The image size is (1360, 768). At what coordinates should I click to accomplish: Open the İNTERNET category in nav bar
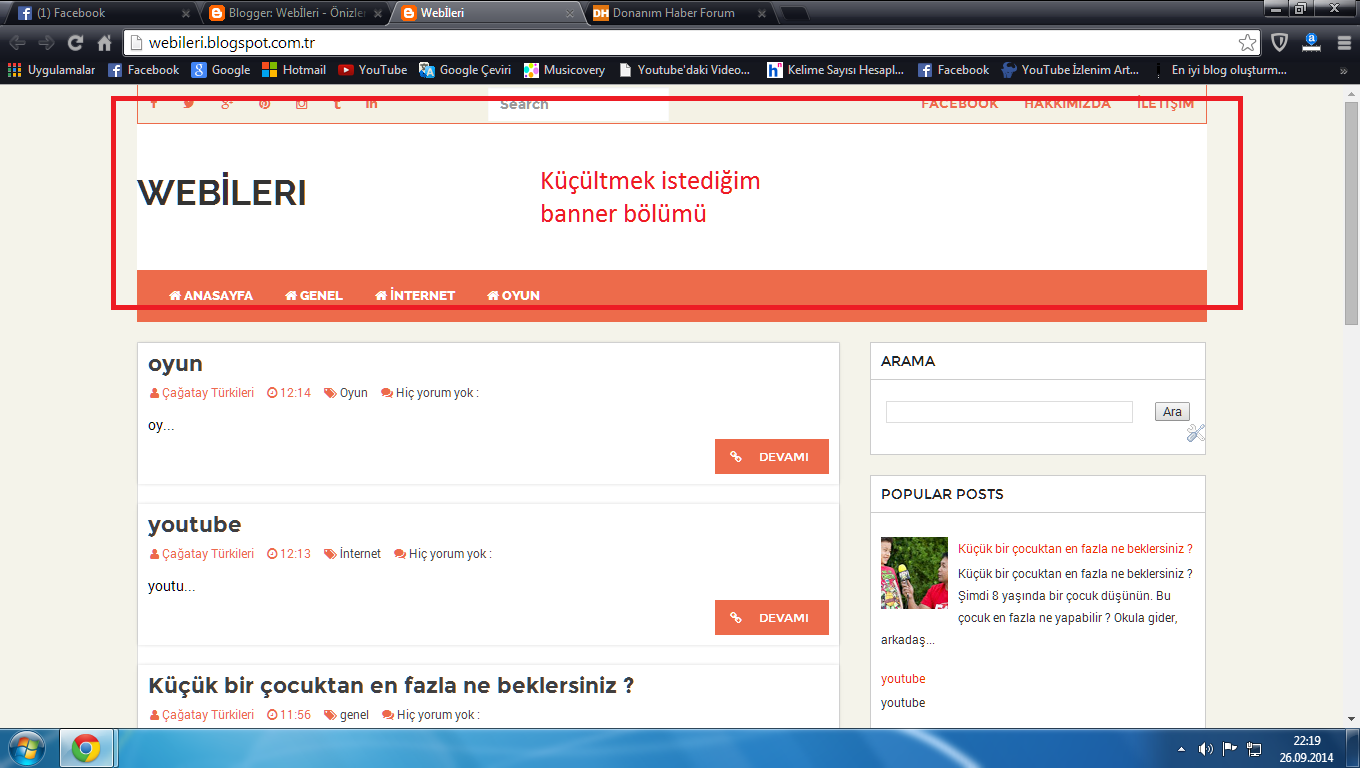point(415,295)
